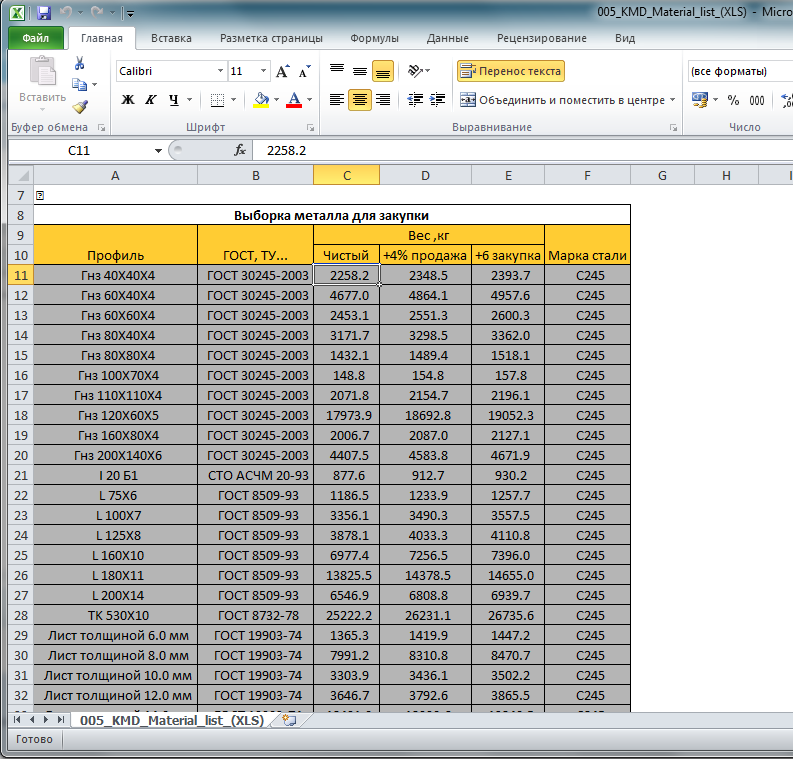Toggle bold formatting
793x759 pixels.
coord(128,100)
